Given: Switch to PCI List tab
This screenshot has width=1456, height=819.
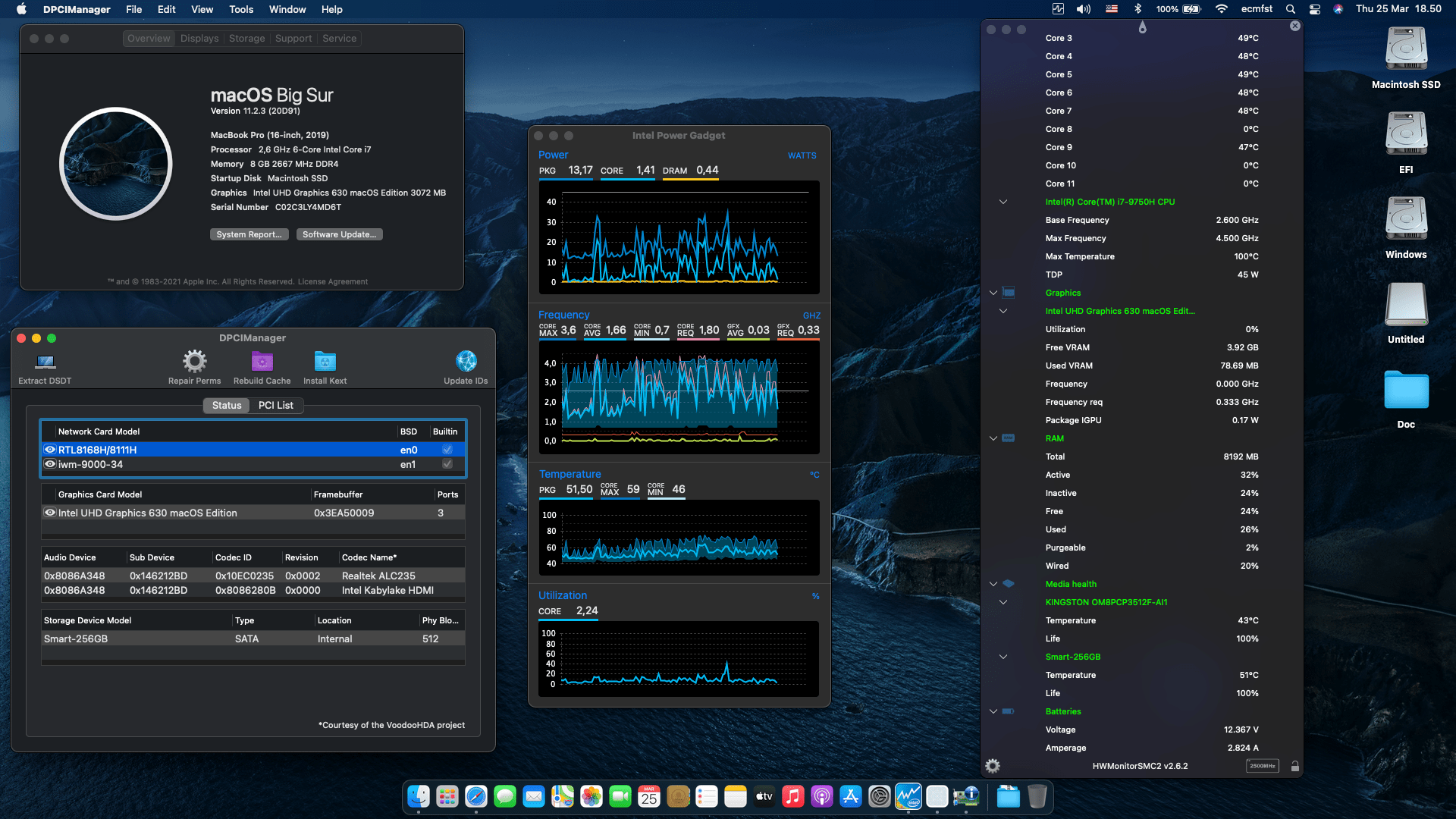Looking at the screenshot, I should point(276,406).
